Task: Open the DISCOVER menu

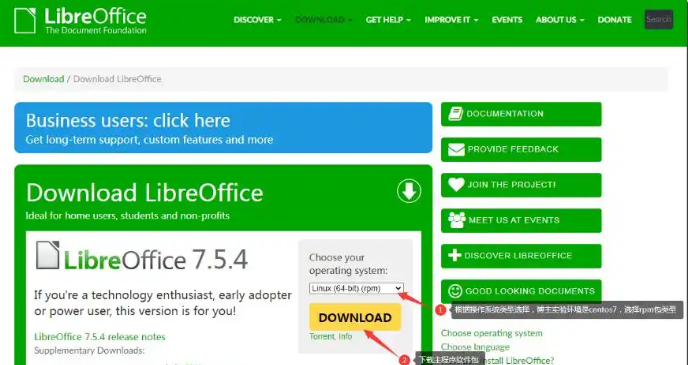Action: point(258,20)
